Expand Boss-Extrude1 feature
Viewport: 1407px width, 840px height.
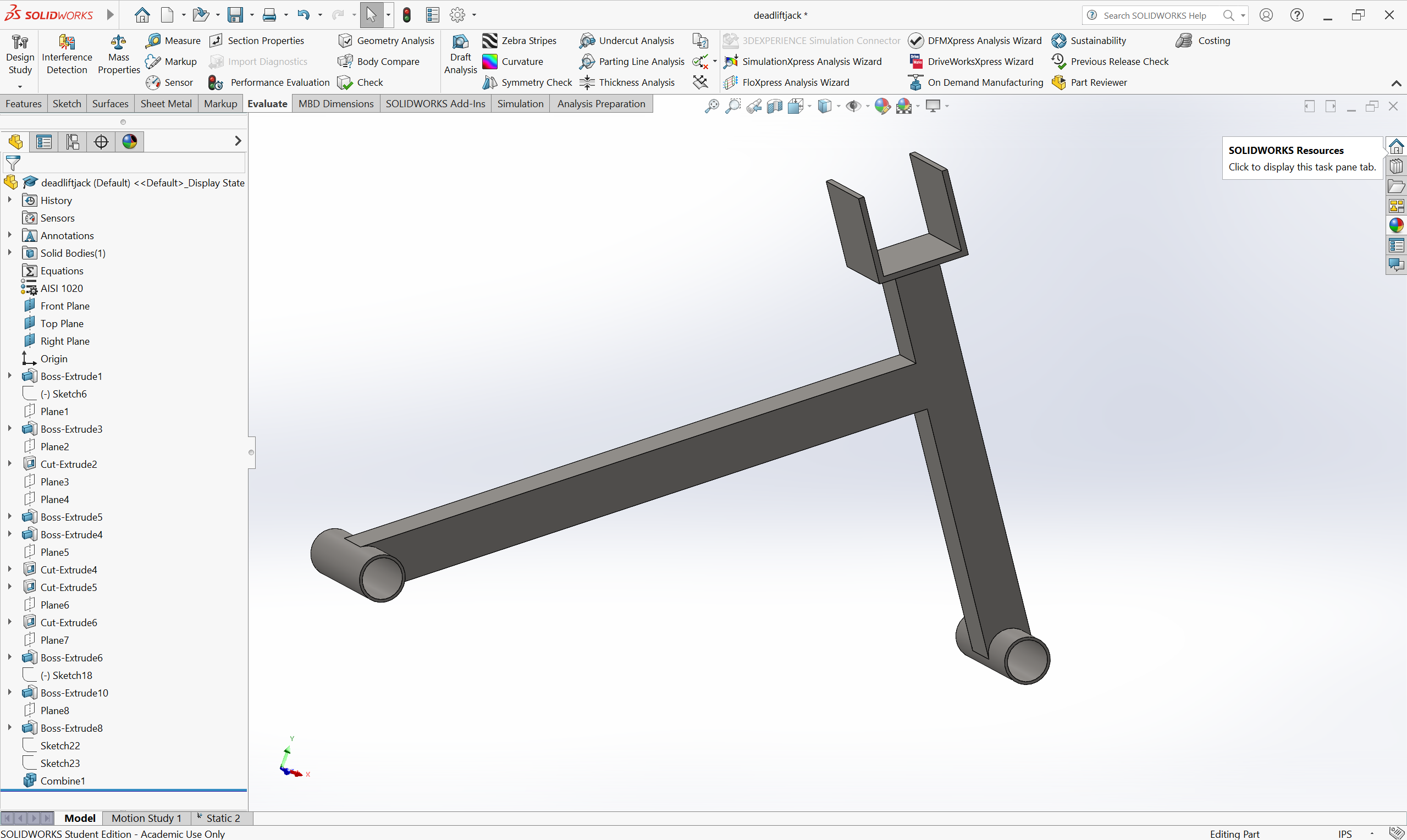coord(9,375)
